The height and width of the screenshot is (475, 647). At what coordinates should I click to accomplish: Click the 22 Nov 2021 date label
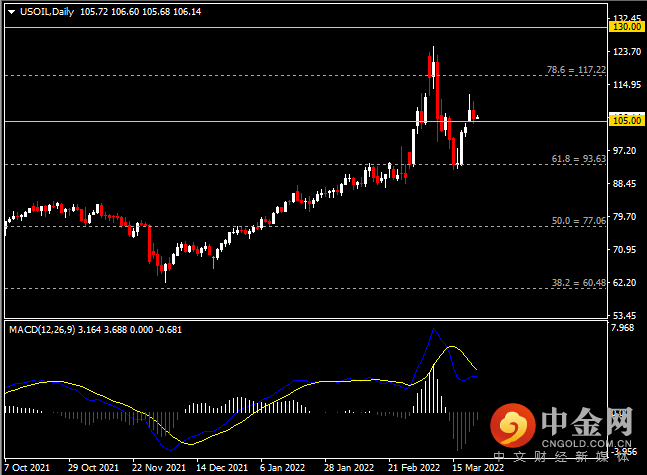click(159, 468)
